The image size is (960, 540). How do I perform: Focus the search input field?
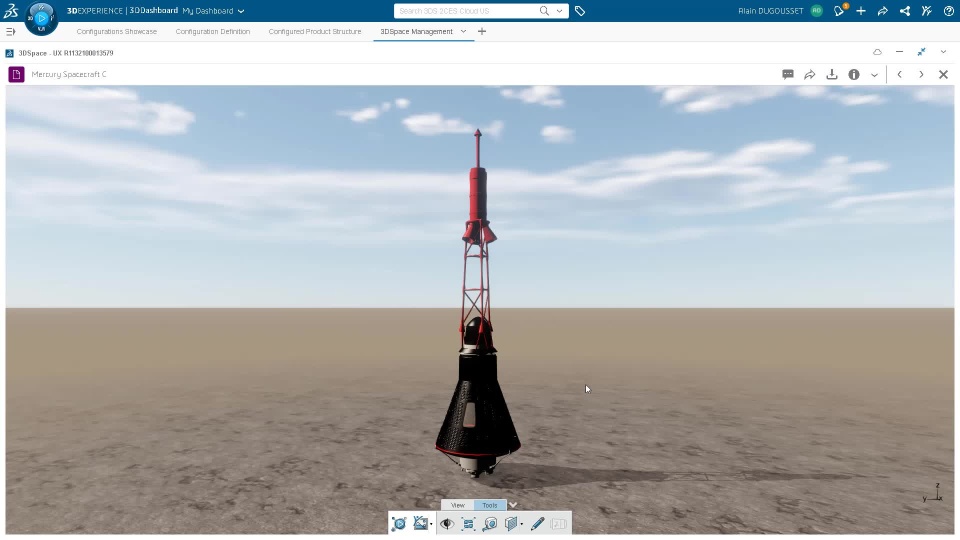(467, 10)
